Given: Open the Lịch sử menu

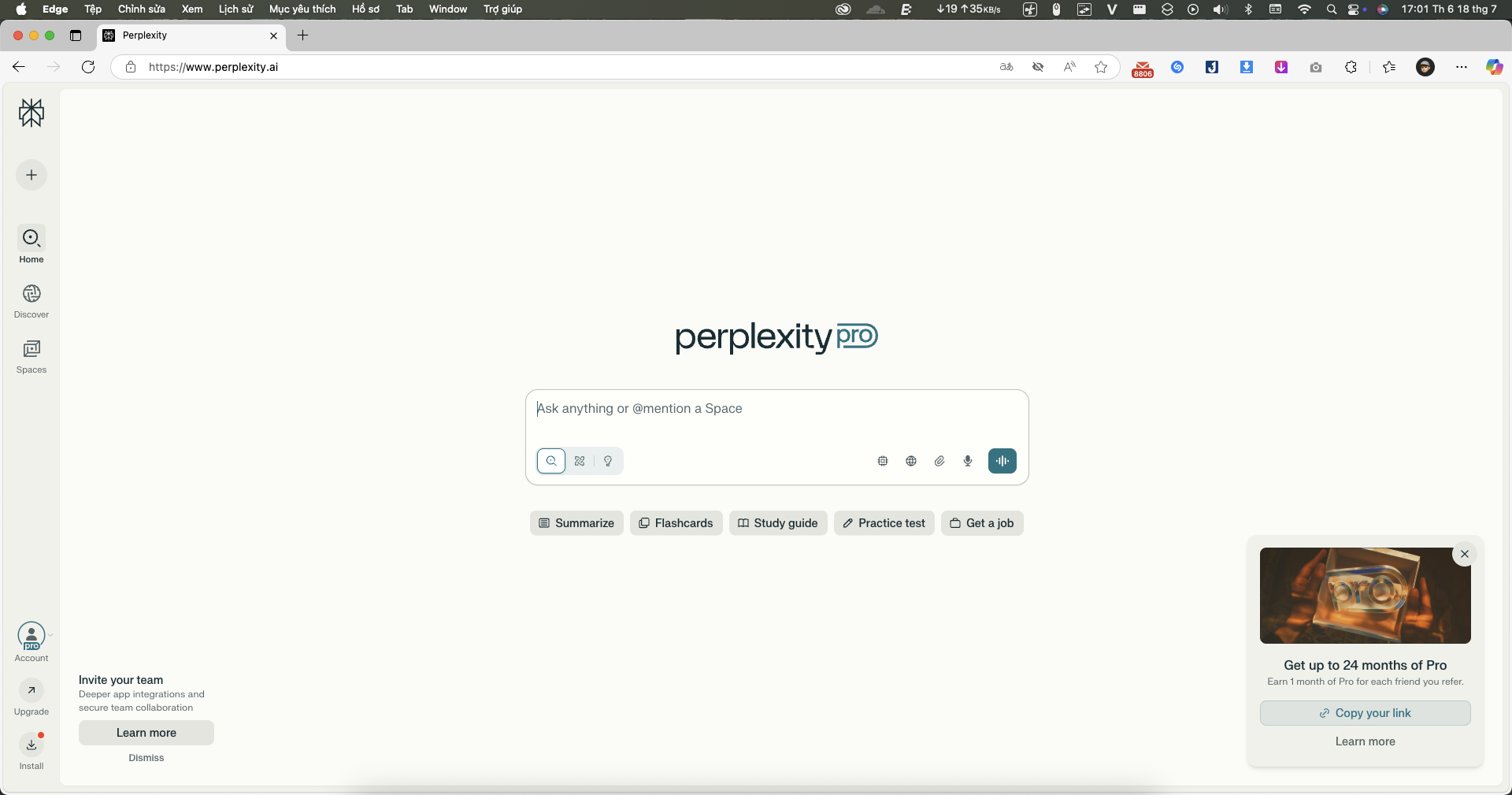Looking at the screenshot, I should (x=235, y=9).
